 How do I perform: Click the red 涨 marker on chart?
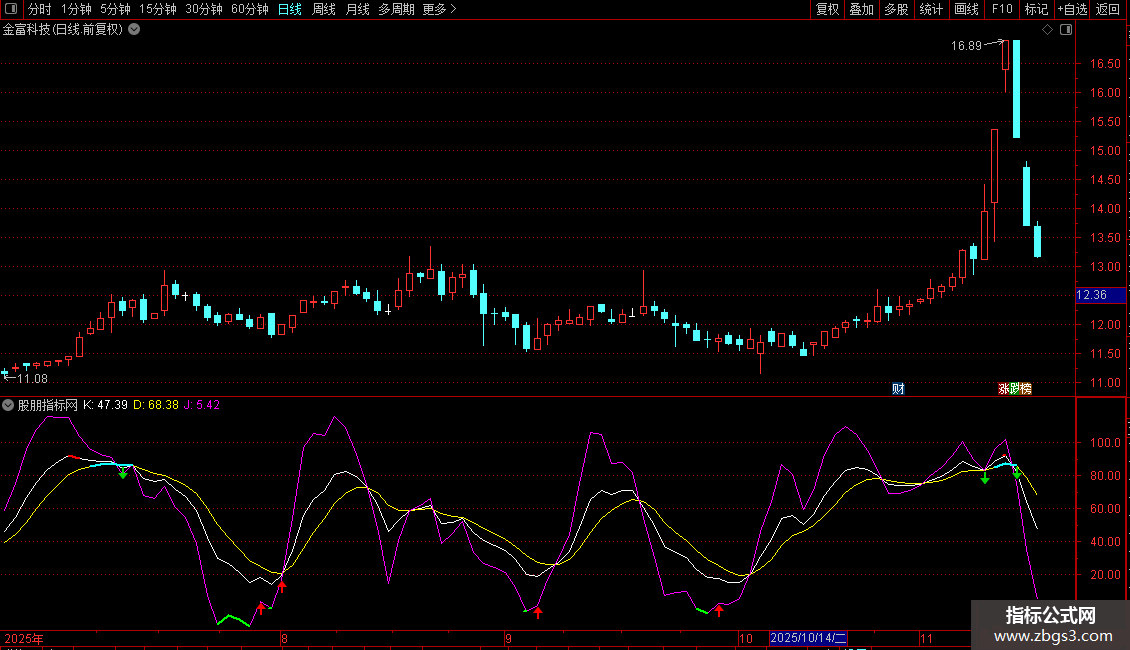1003,389
